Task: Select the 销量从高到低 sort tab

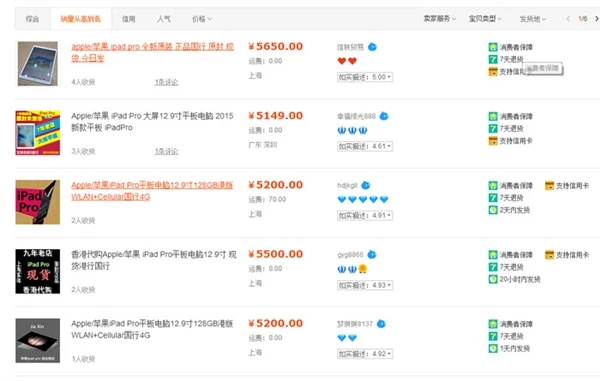Action: pos(81,19)
